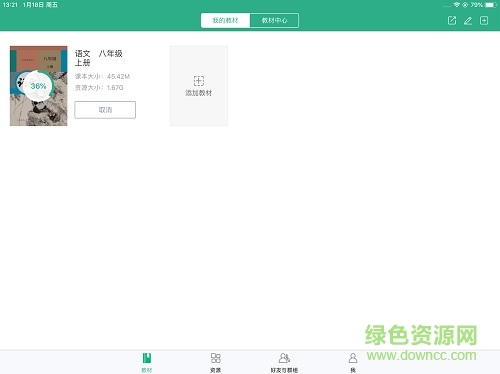Tap the dashed plus icon above 添加教材

point(199,81)
